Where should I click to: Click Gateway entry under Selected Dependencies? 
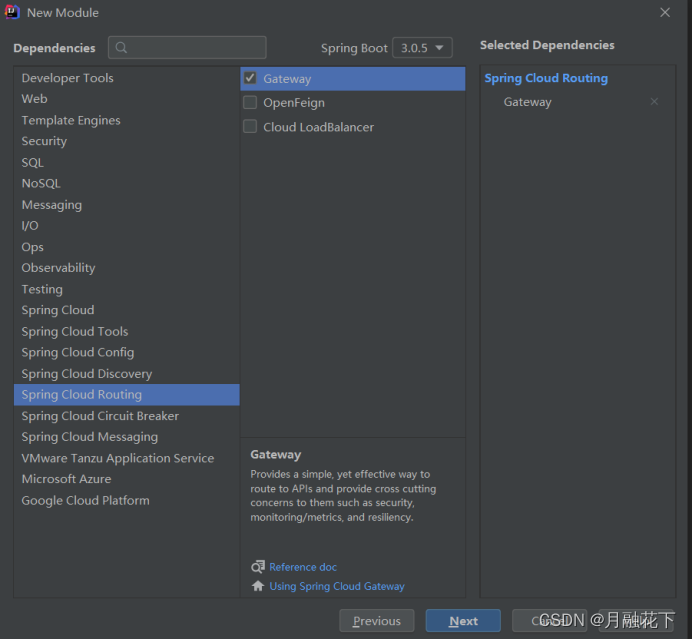pos(527,102)
